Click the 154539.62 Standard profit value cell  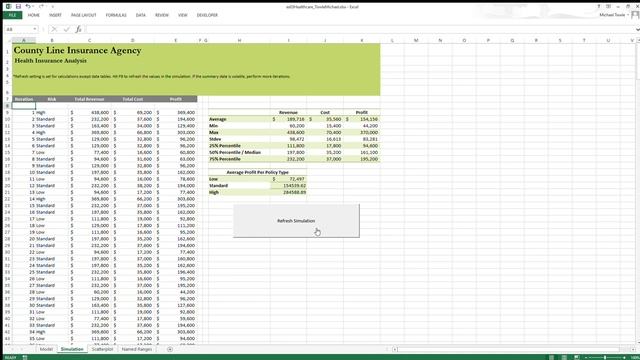(x=289, y=186)
